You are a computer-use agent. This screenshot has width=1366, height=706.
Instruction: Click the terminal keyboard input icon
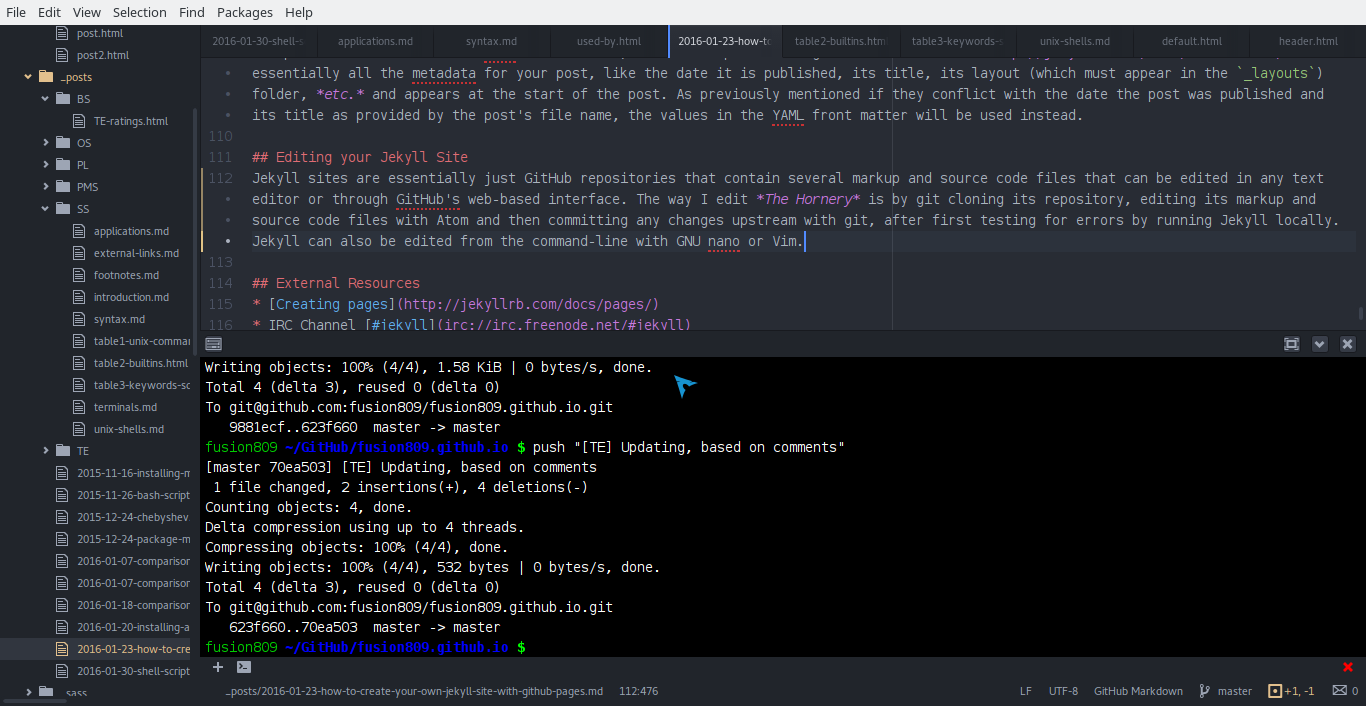point(213,344)
